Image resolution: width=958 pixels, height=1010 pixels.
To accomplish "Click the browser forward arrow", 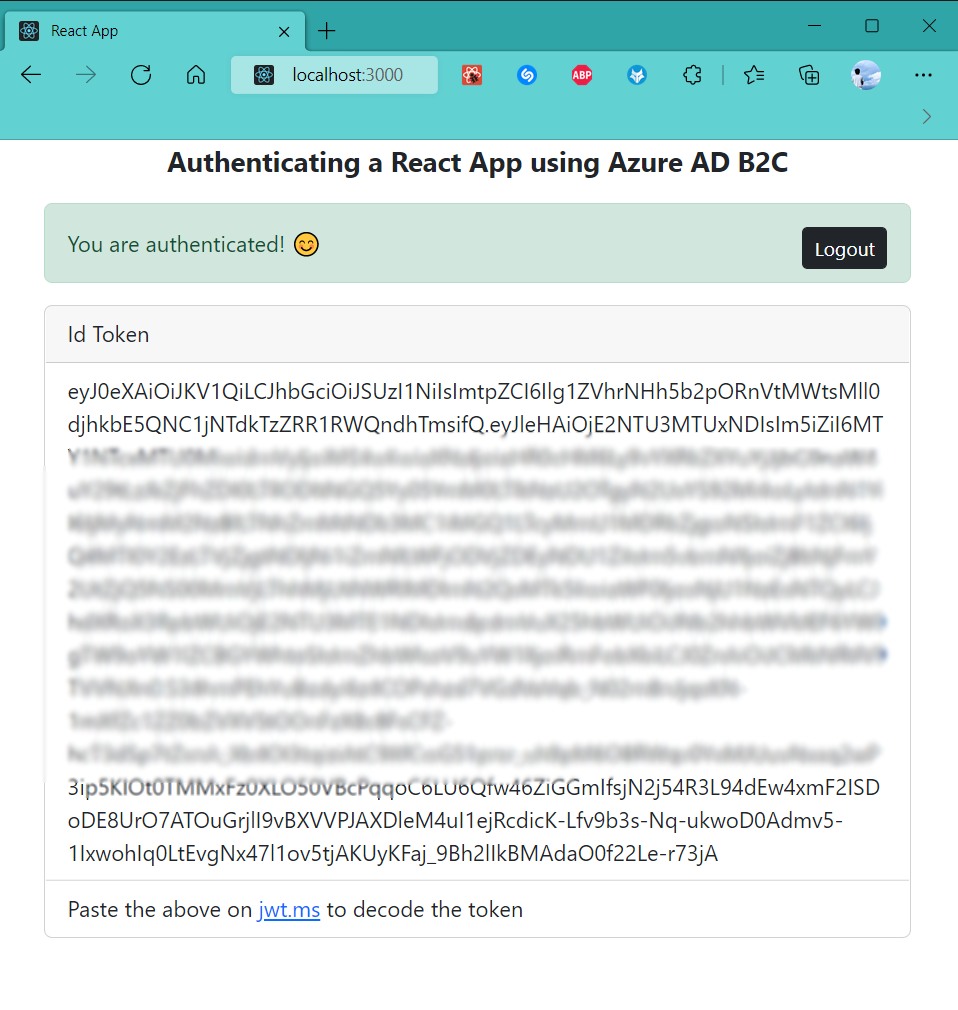I will (86, 75).
